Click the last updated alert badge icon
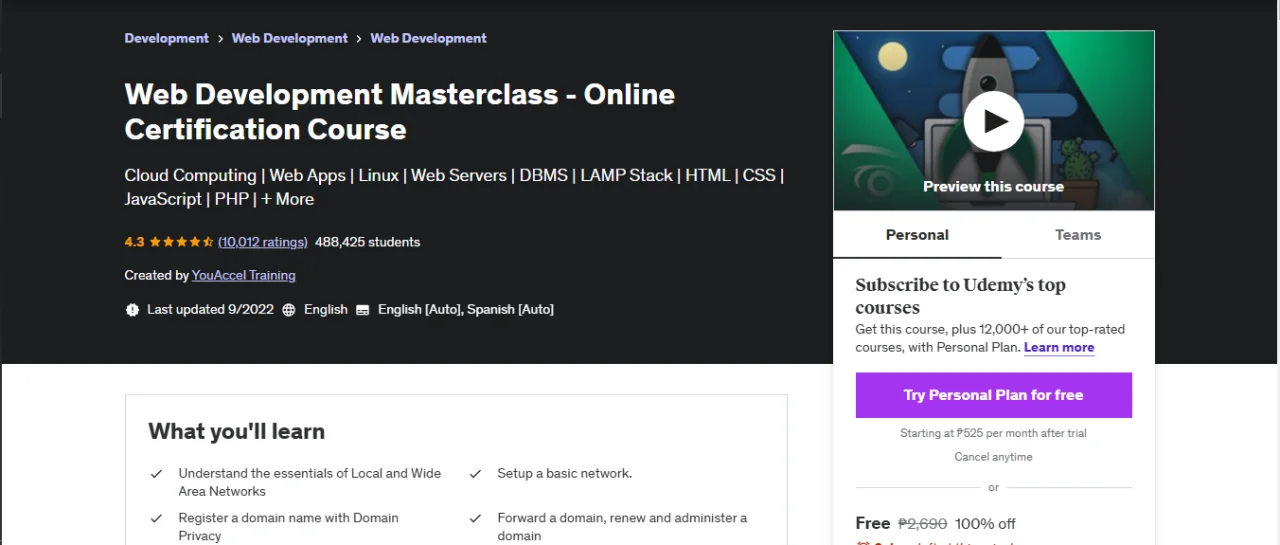1280x545 pixels. tap(132, 310)
